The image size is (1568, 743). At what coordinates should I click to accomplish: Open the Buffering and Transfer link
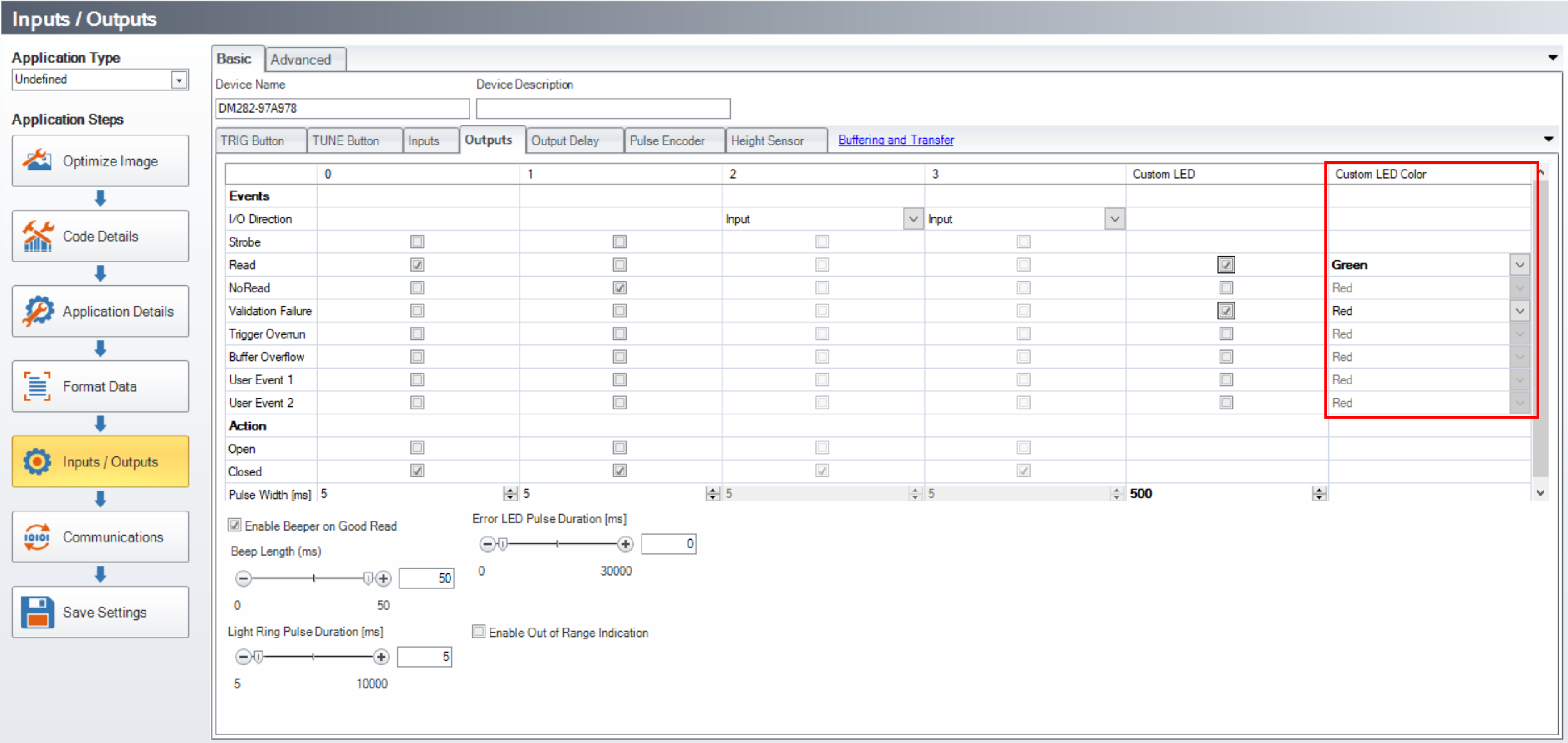point(895,140)
